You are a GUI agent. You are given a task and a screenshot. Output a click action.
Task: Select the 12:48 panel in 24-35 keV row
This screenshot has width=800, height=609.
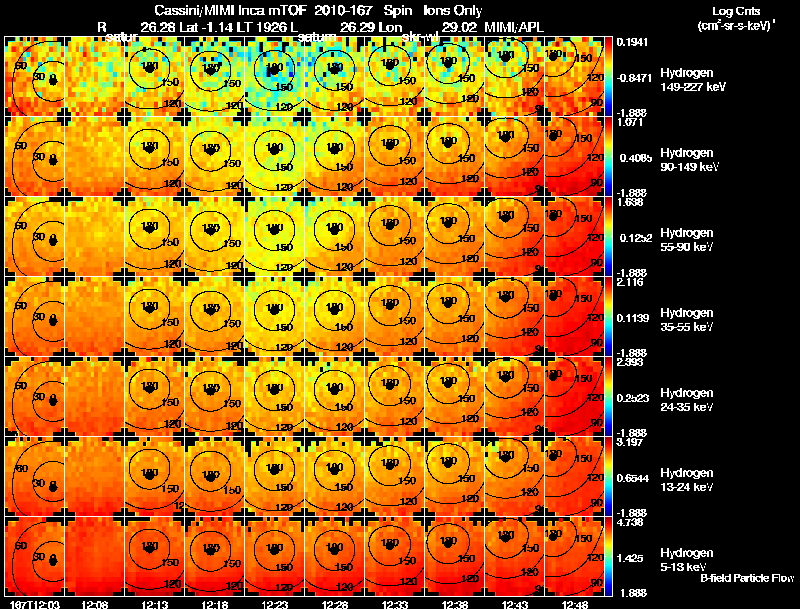pos(574,397)
